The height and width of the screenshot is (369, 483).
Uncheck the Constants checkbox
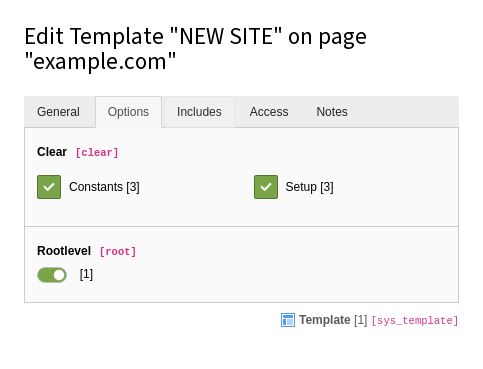click(49, 187)
